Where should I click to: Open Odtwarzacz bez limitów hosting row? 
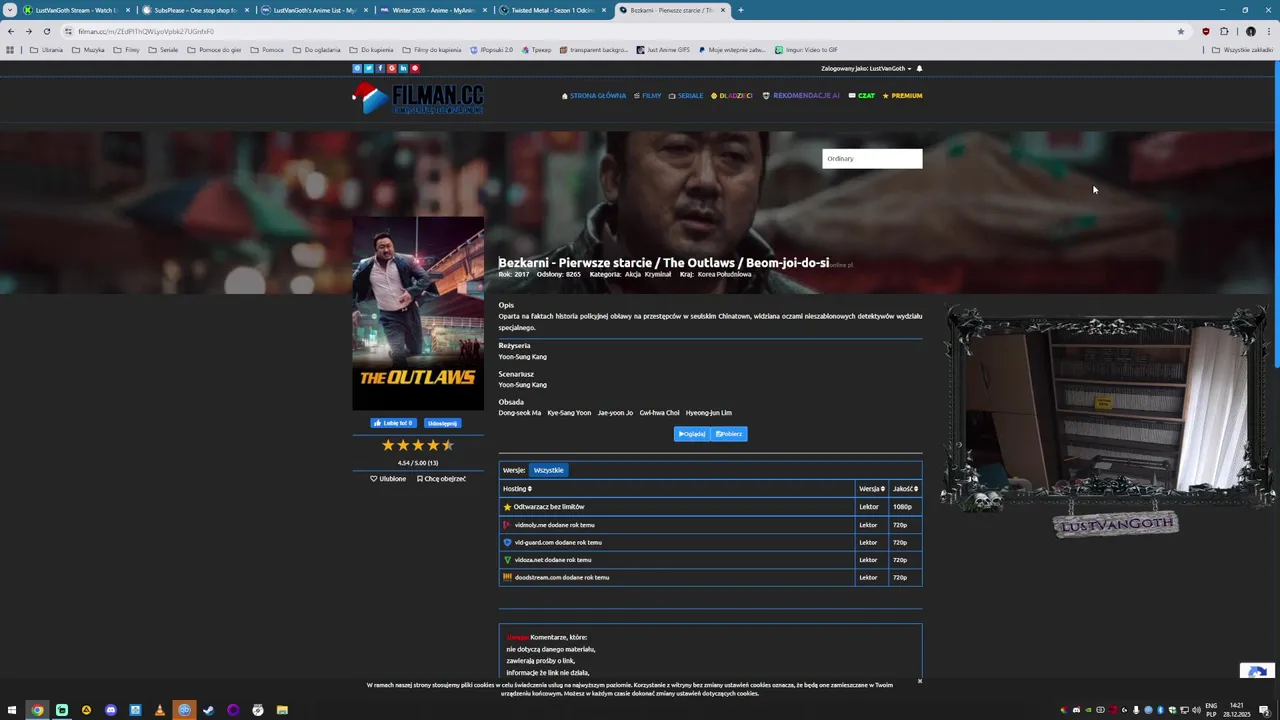tap(710, 507)
